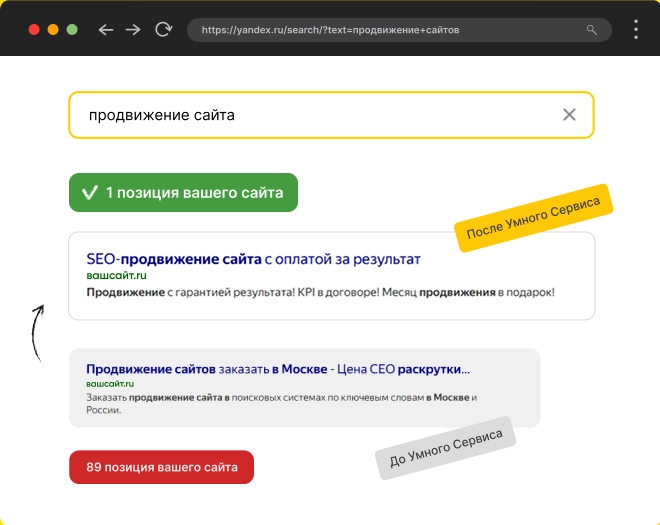Viewport: 660px width, 525px height.
Task: Click the red "89 позиция вашего сайта" badge
Action: coord(161,467)
